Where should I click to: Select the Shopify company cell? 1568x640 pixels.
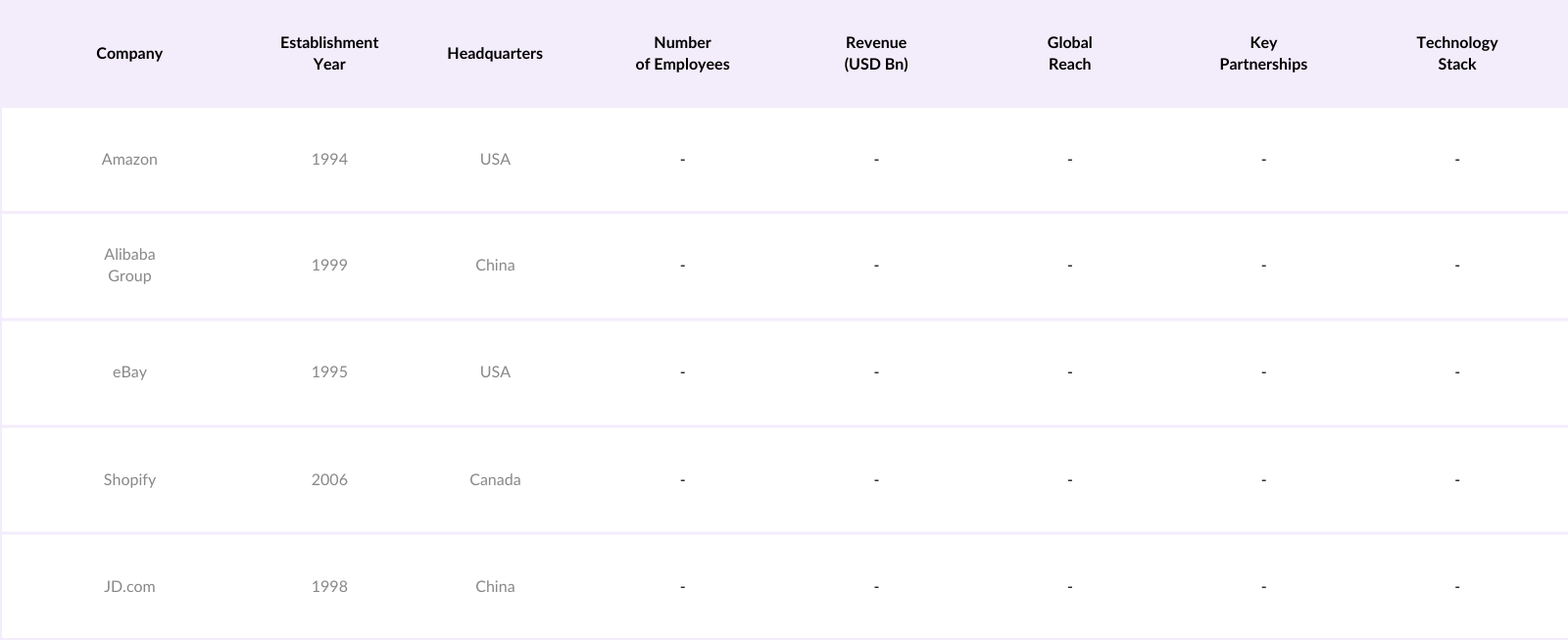[129, 479]
